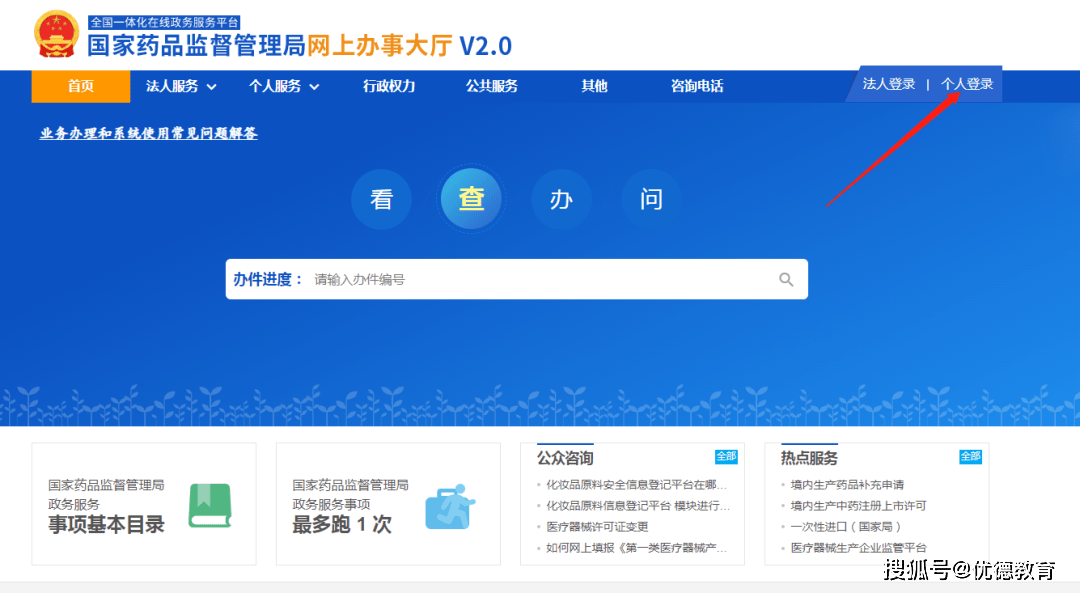Screen dimensions: 1080x593
Task: Focus the 办件编号 input field
Action: (541, 280)
